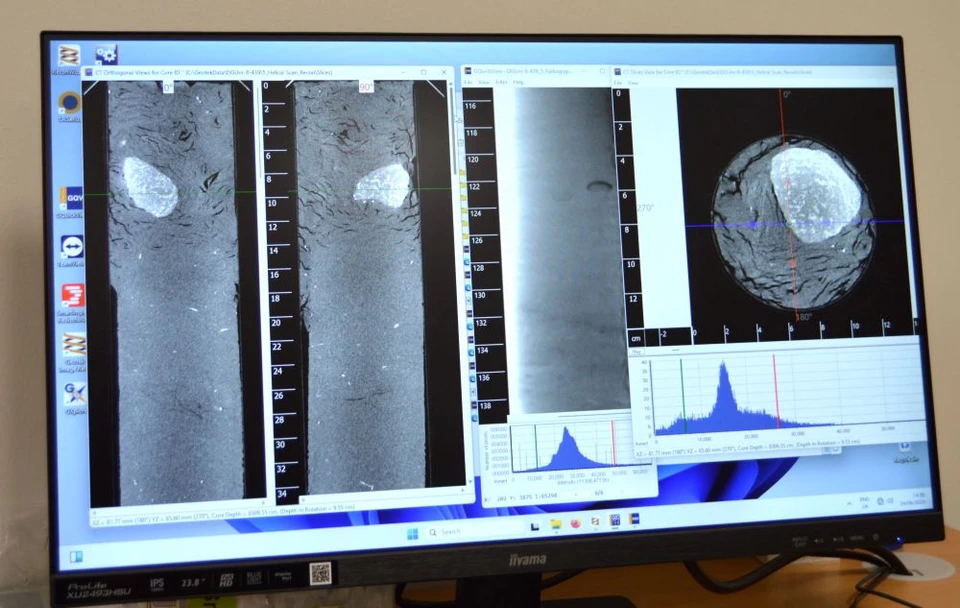Open the Geotek spiral shortcut at top of desktop
960x608 pixels.
(69, 58)
